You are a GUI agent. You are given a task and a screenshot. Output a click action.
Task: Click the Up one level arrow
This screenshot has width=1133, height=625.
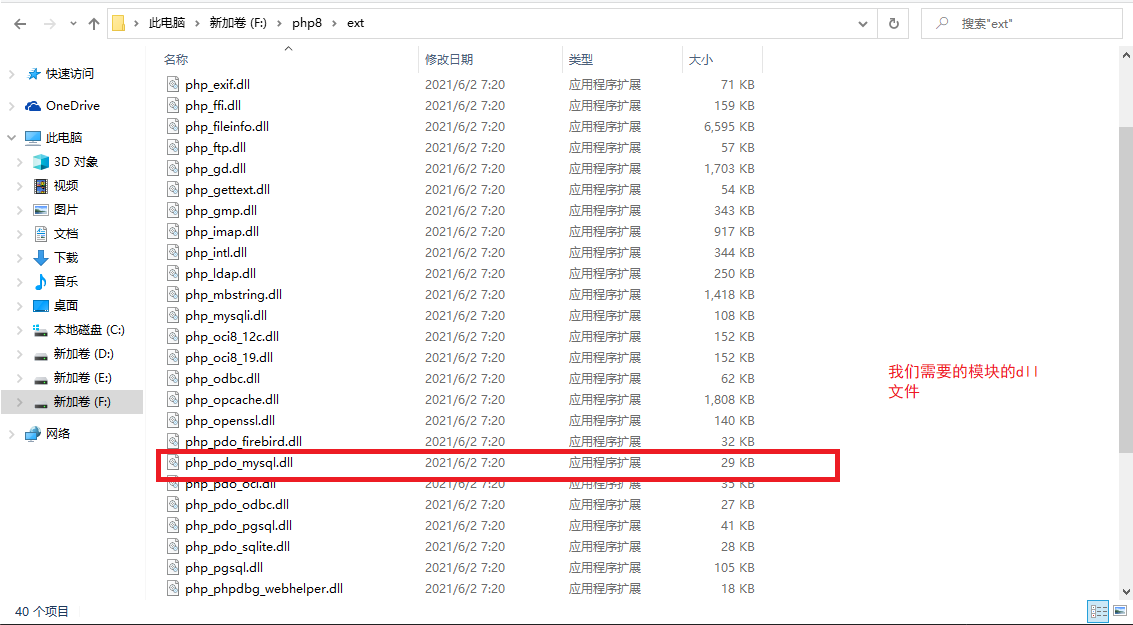point(94,24)
